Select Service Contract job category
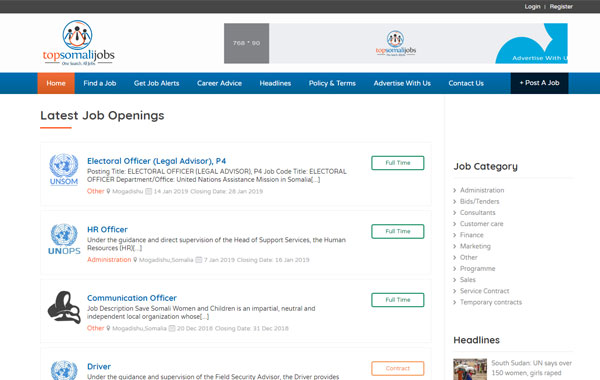Viewport: 600px width, 380px height. (484, 291)
